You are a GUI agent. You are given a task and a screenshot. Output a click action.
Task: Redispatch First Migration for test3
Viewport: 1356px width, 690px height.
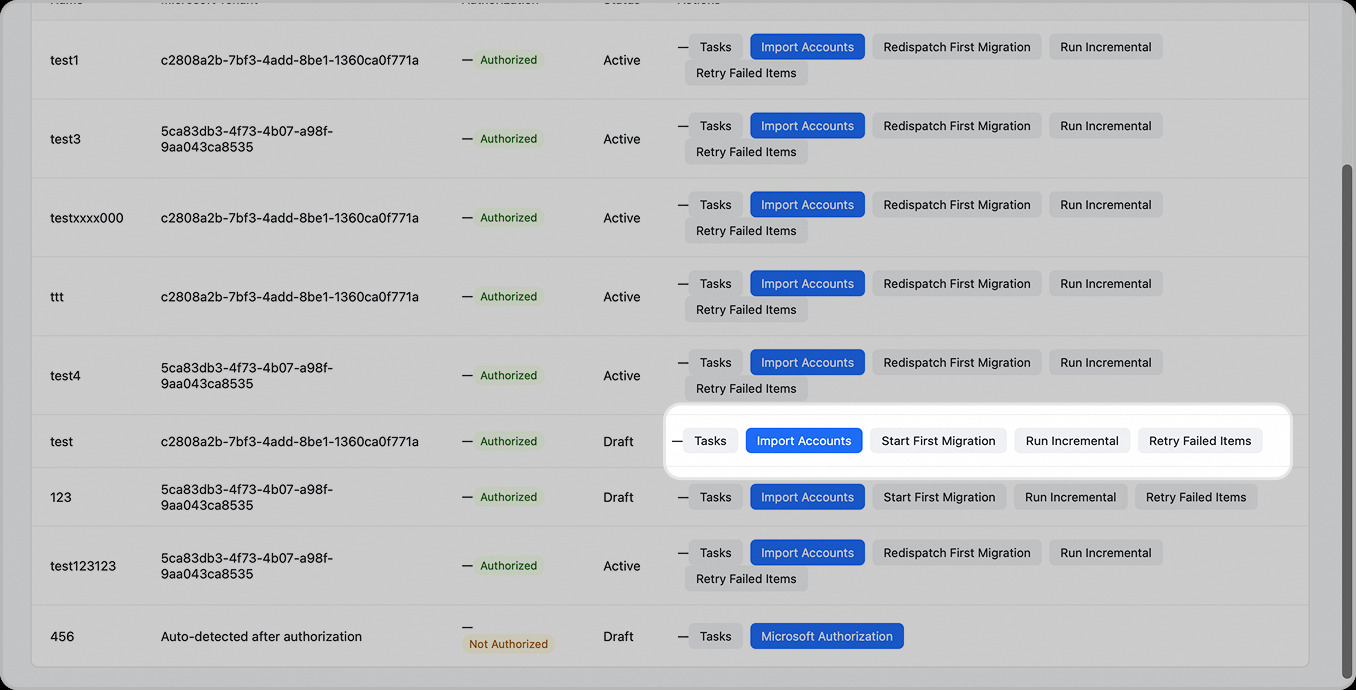coord(957,126)
